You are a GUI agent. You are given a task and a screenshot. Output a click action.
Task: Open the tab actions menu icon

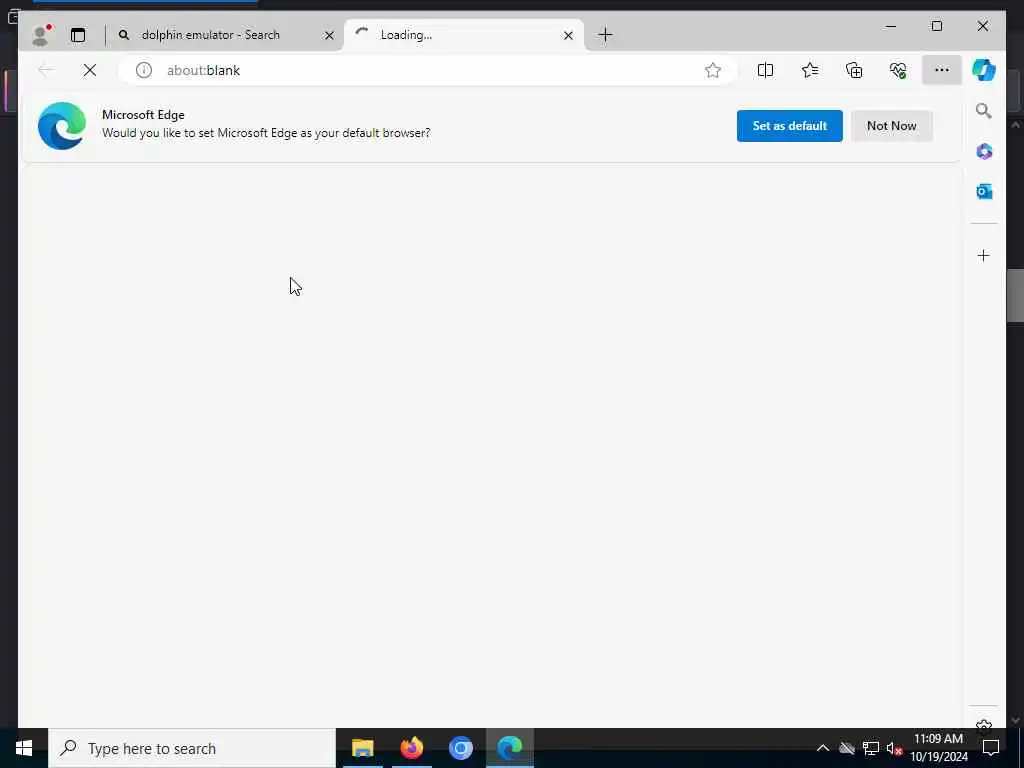78,35
